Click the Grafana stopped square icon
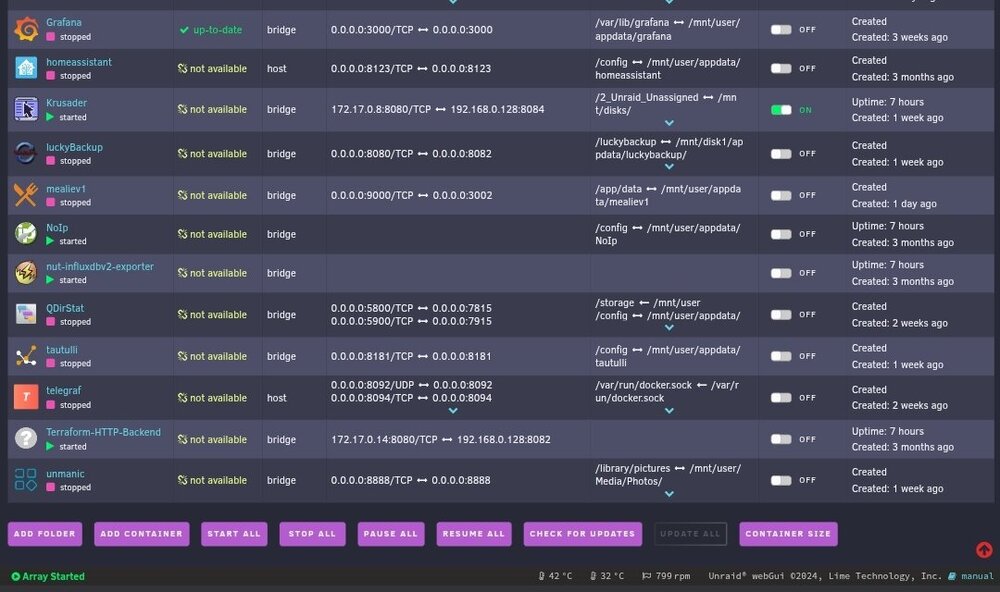This screenshot has height=592, width=1000. click(x=50, y=37)
